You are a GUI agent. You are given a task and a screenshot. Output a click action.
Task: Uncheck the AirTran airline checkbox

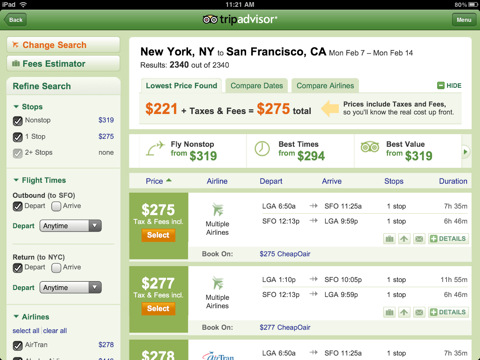[18, 345]
